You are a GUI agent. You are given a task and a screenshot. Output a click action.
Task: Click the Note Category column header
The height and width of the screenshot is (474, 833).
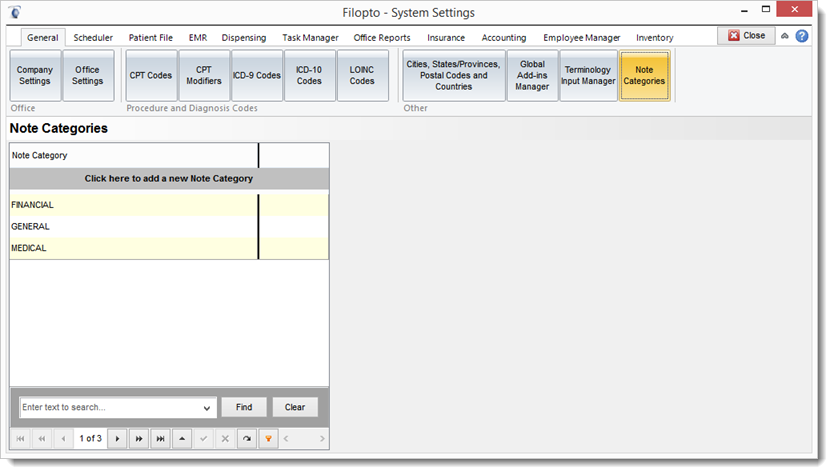(134, 156)
